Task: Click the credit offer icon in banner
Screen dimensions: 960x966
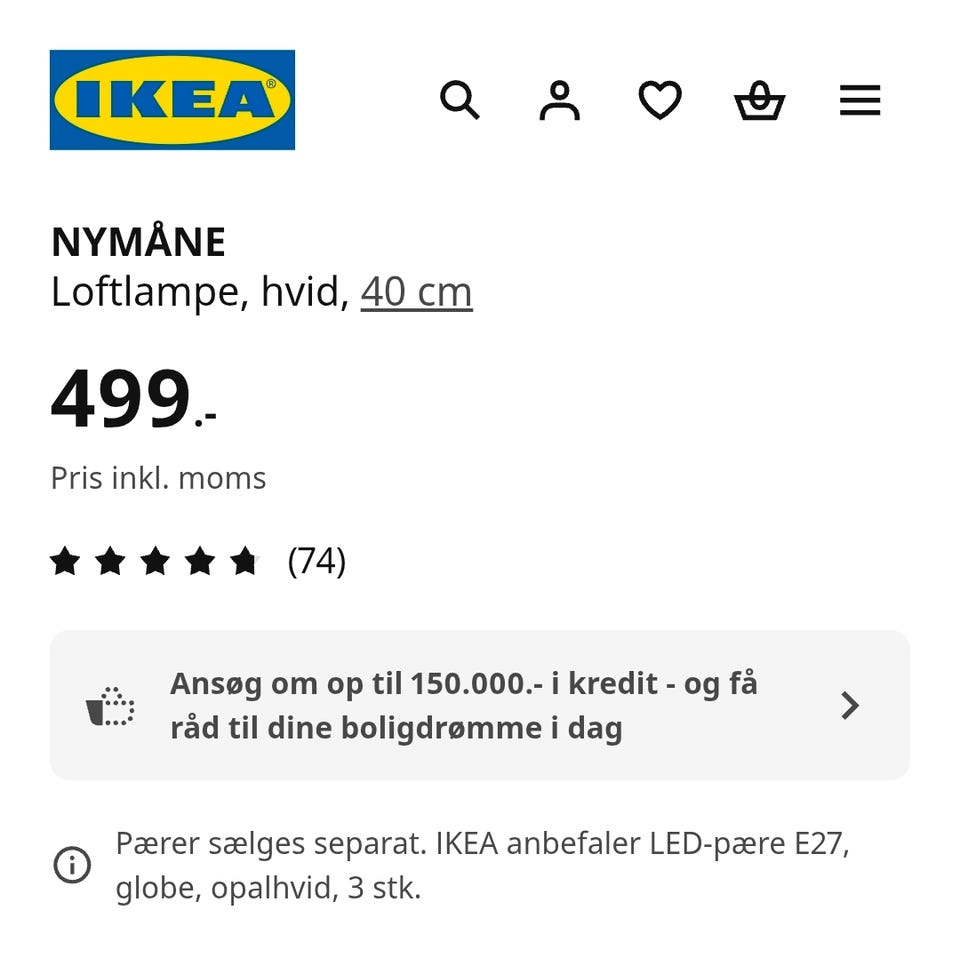Action: coord(110,706)
